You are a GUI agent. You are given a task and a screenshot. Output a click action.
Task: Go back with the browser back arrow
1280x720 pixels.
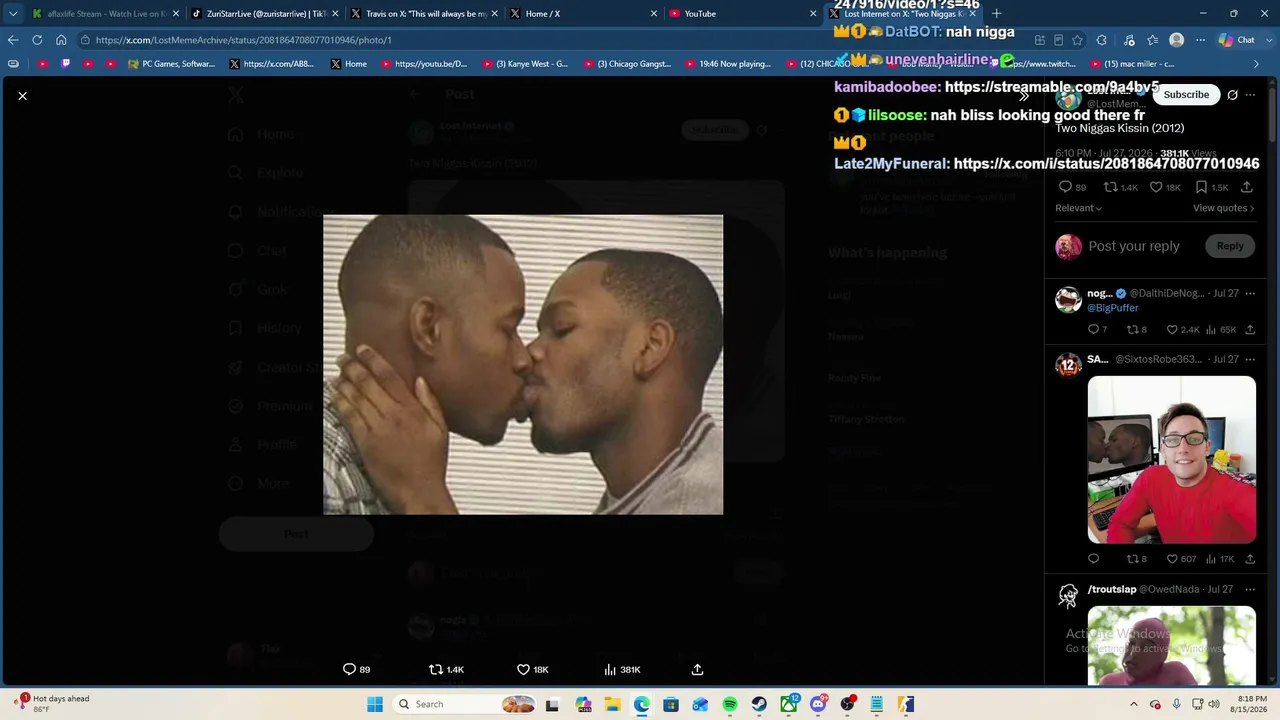click(13, 40)
